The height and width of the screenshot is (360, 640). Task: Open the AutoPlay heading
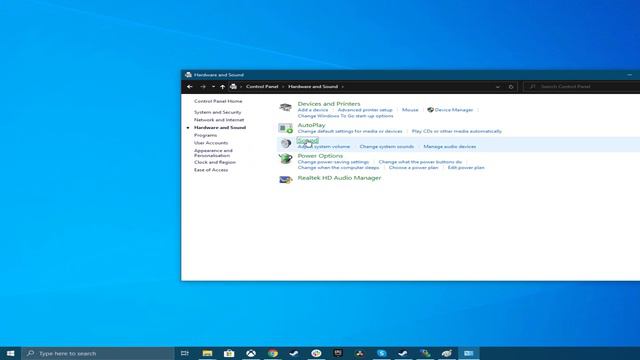point(311,125)
